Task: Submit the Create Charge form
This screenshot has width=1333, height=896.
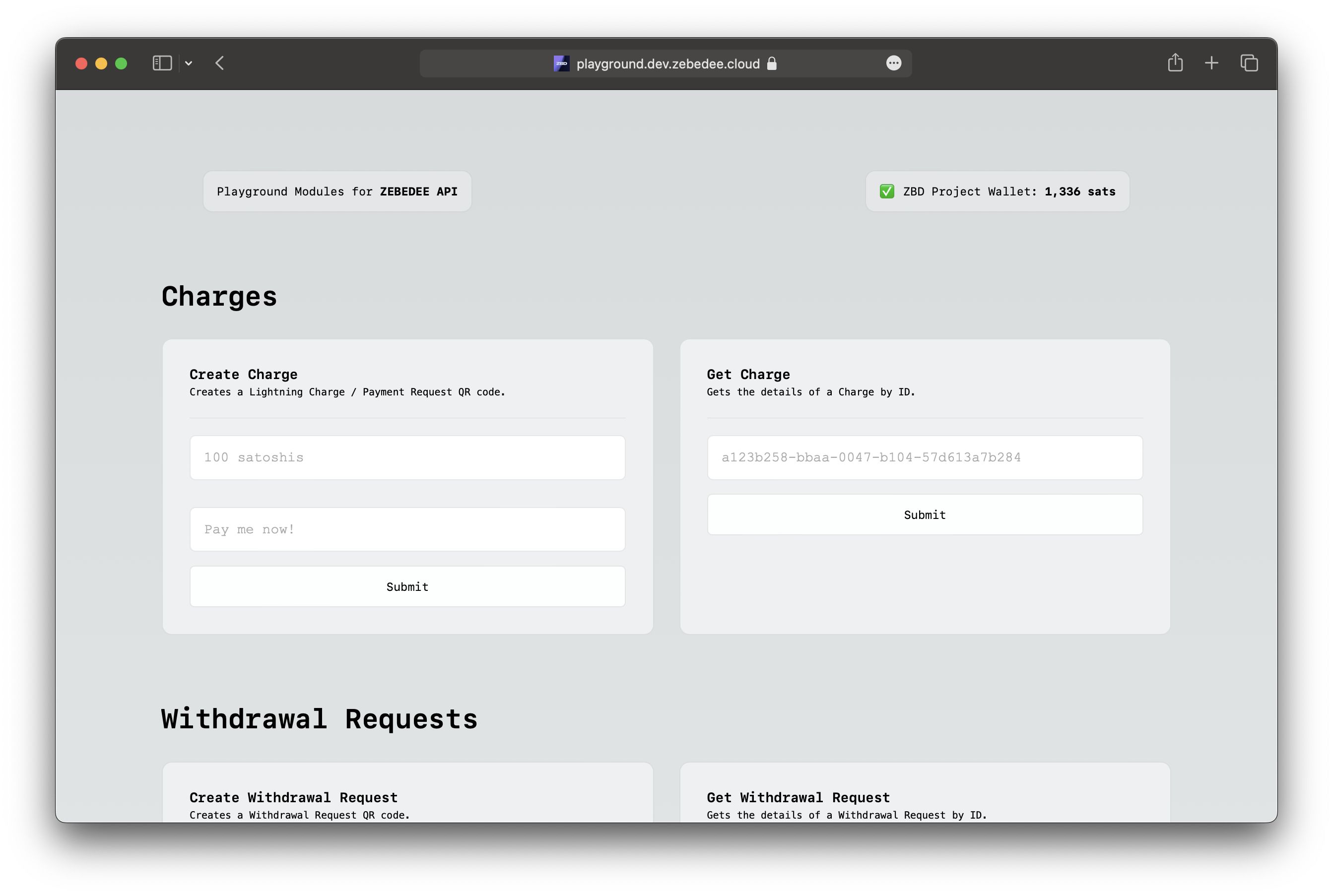Action: click(407, 586)
